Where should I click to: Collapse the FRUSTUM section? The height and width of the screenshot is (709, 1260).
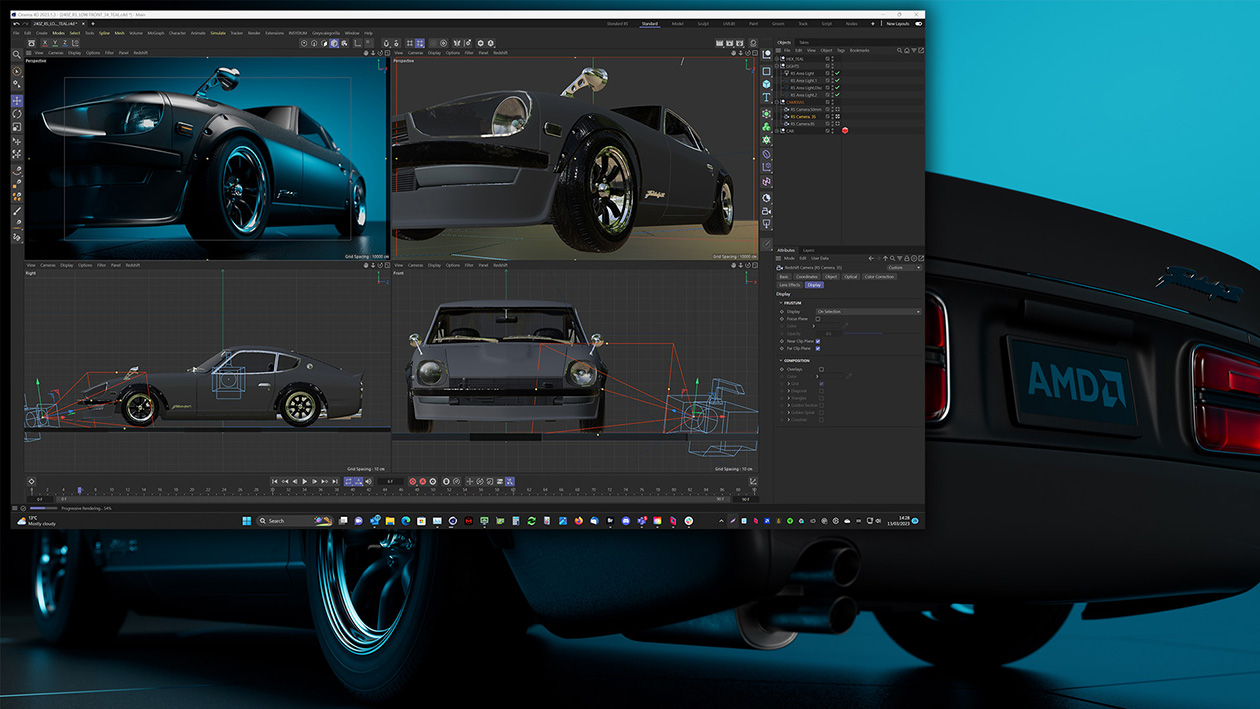tap(781, 303)
